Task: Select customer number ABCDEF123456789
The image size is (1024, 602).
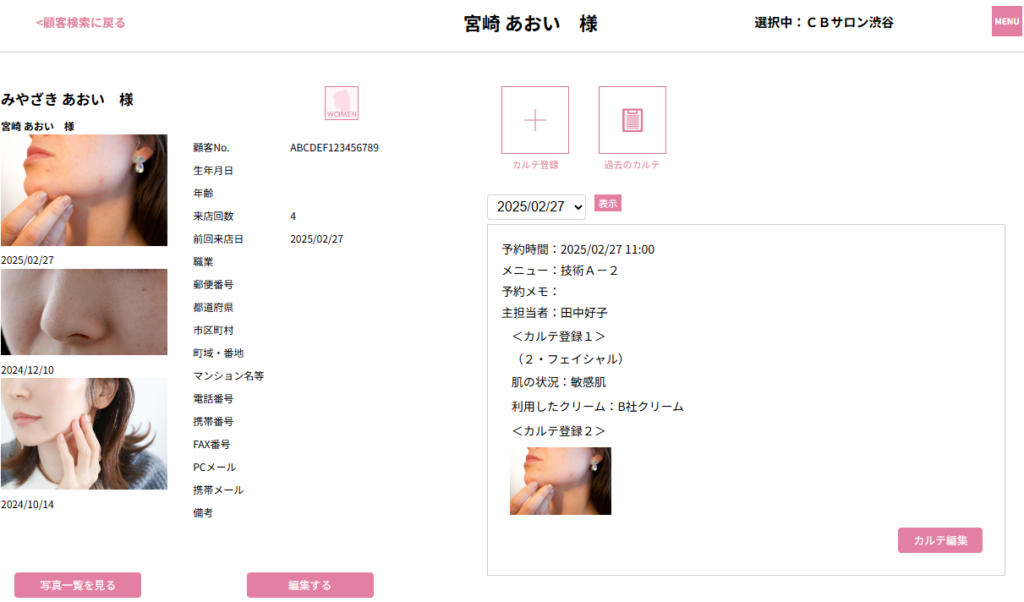Action: pyautogui.click(x=334, y=148)
